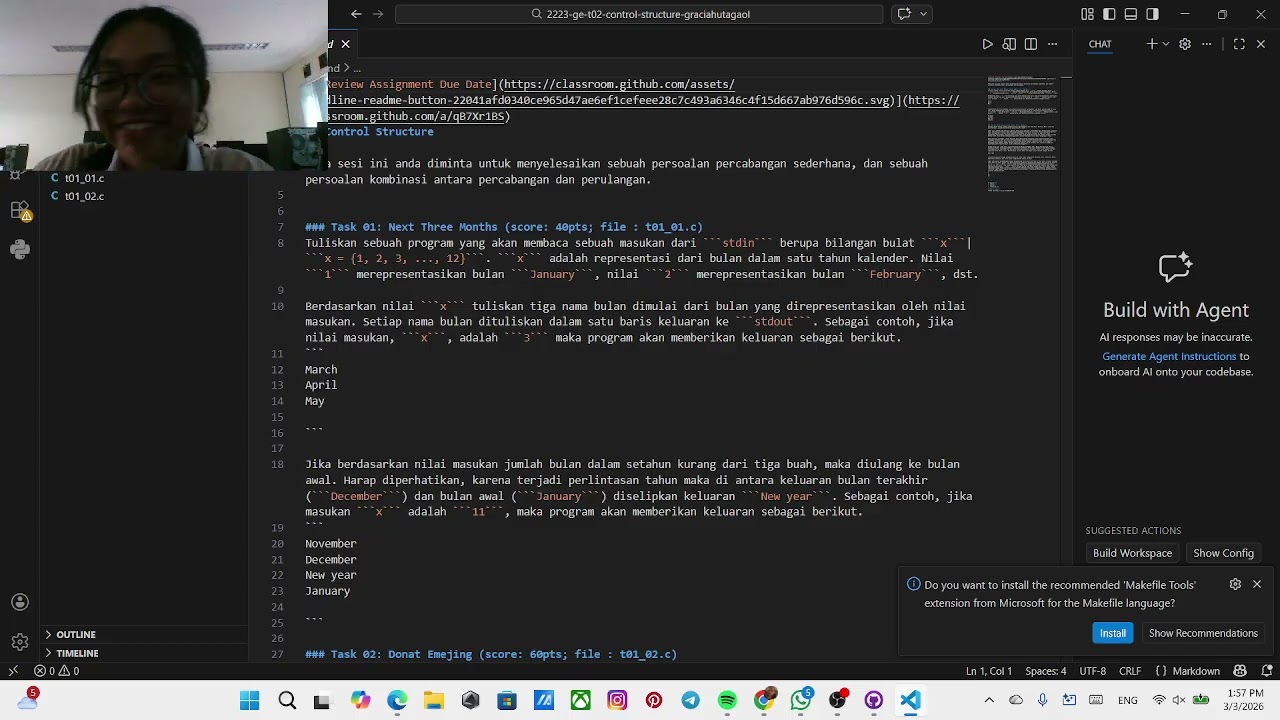This screenshot has height=720, width=1280.
Task: Start a new chat with plus icon
Action: tap(1151, 44)
